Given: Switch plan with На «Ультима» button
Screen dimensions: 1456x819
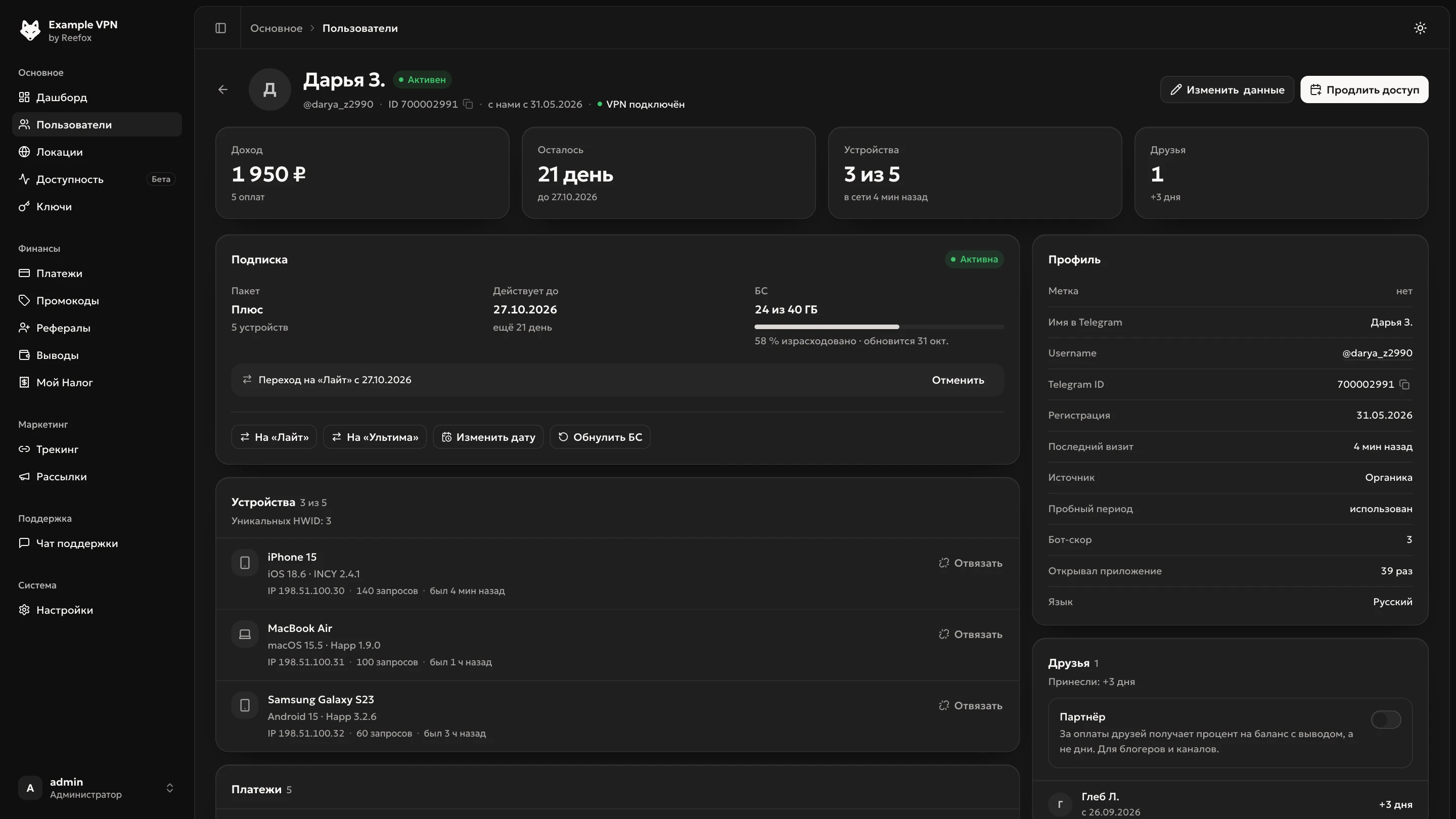Looking at the screenshot, I should [375, 437].
